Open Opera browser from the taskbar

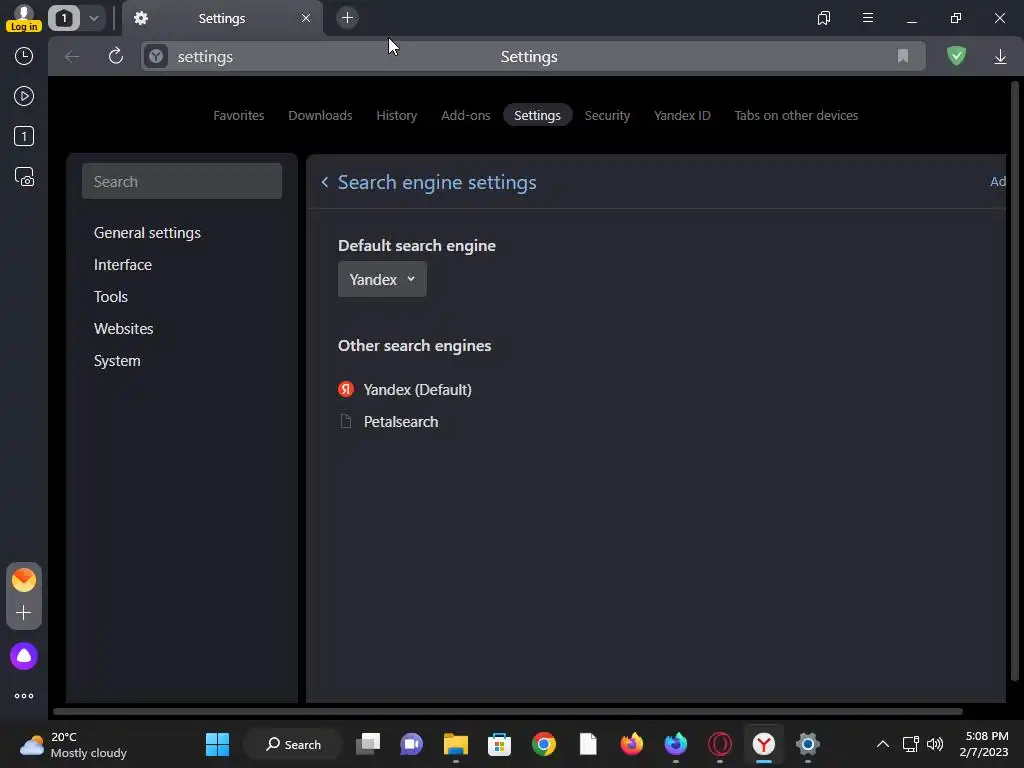[x=720, y=744]
